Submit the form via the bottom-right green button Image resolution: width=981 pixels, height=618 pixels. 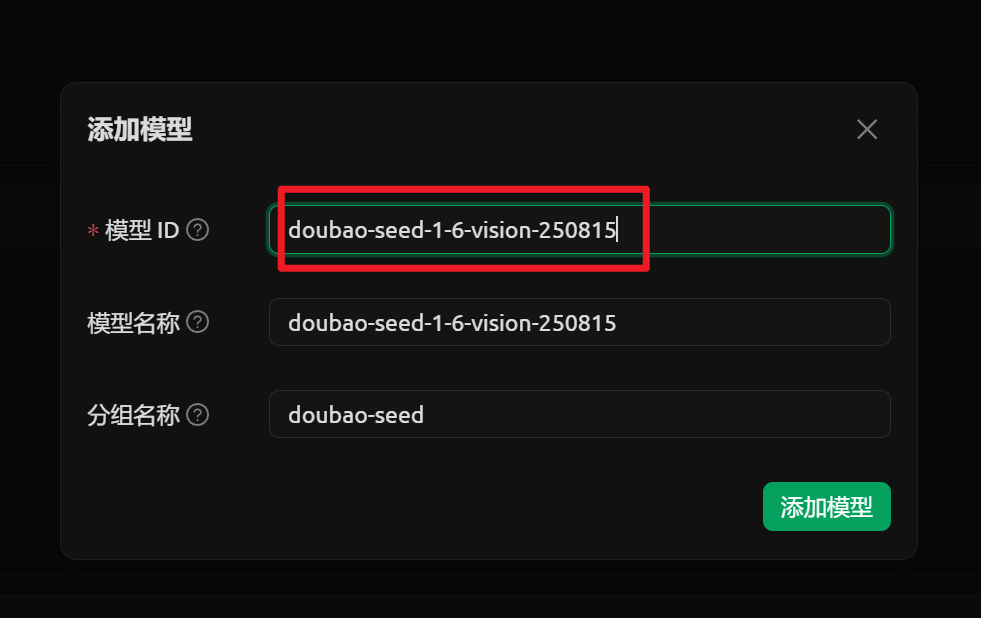[826, 507]
